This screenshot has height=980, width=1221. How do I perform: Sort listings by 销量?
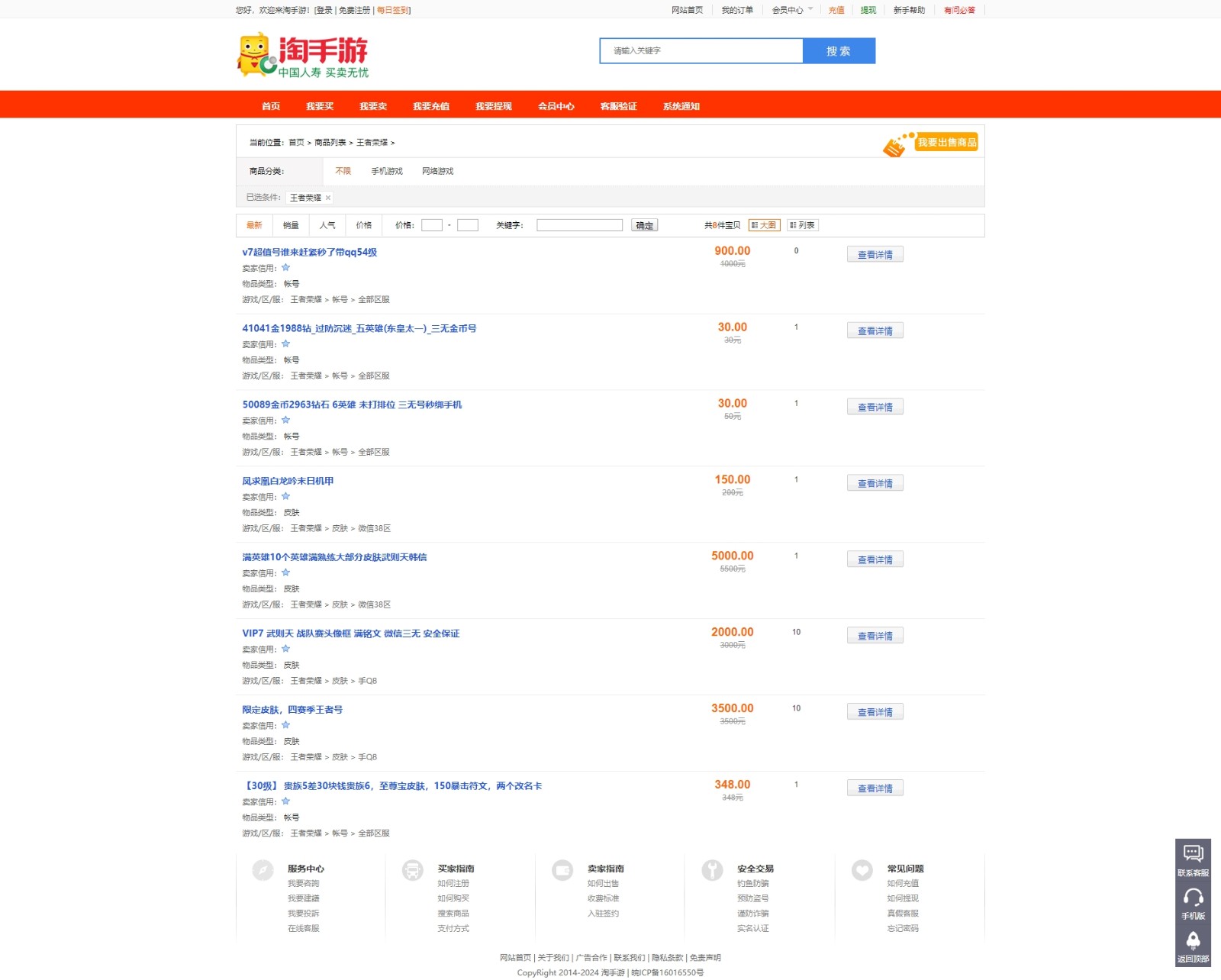291,225
